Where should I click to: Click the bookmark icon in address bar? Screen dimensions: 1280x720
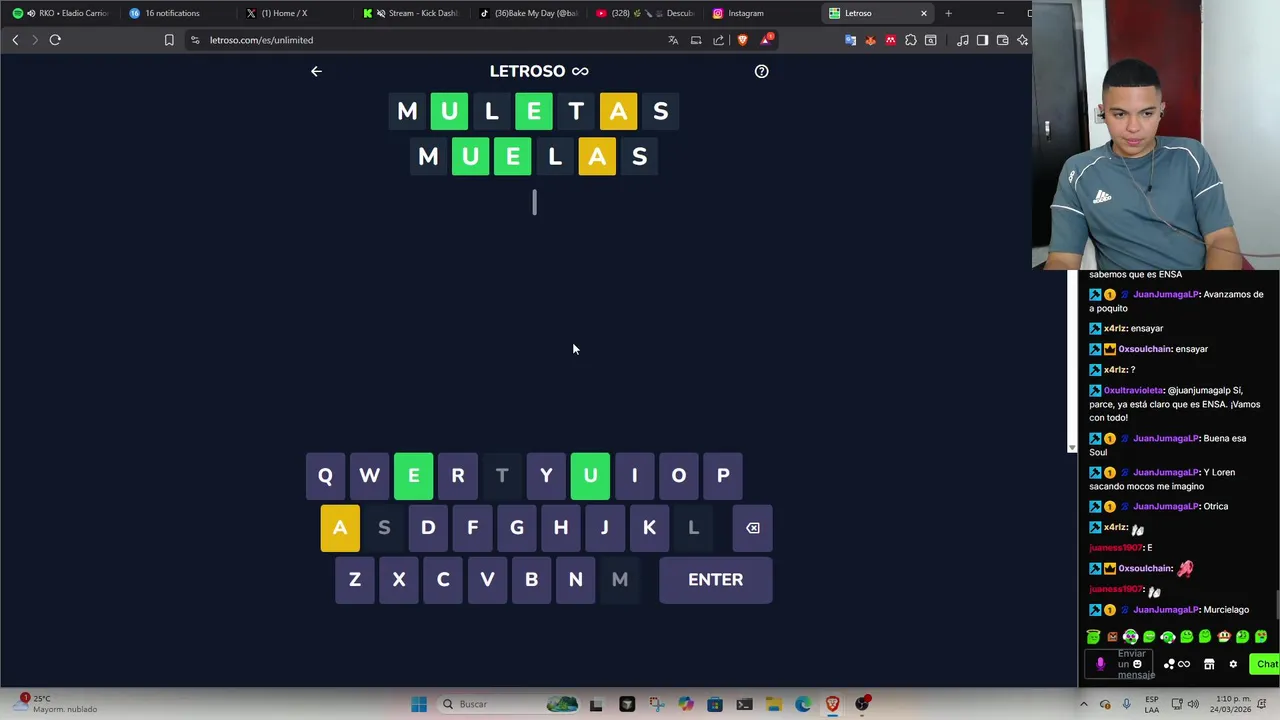[169, 40]
